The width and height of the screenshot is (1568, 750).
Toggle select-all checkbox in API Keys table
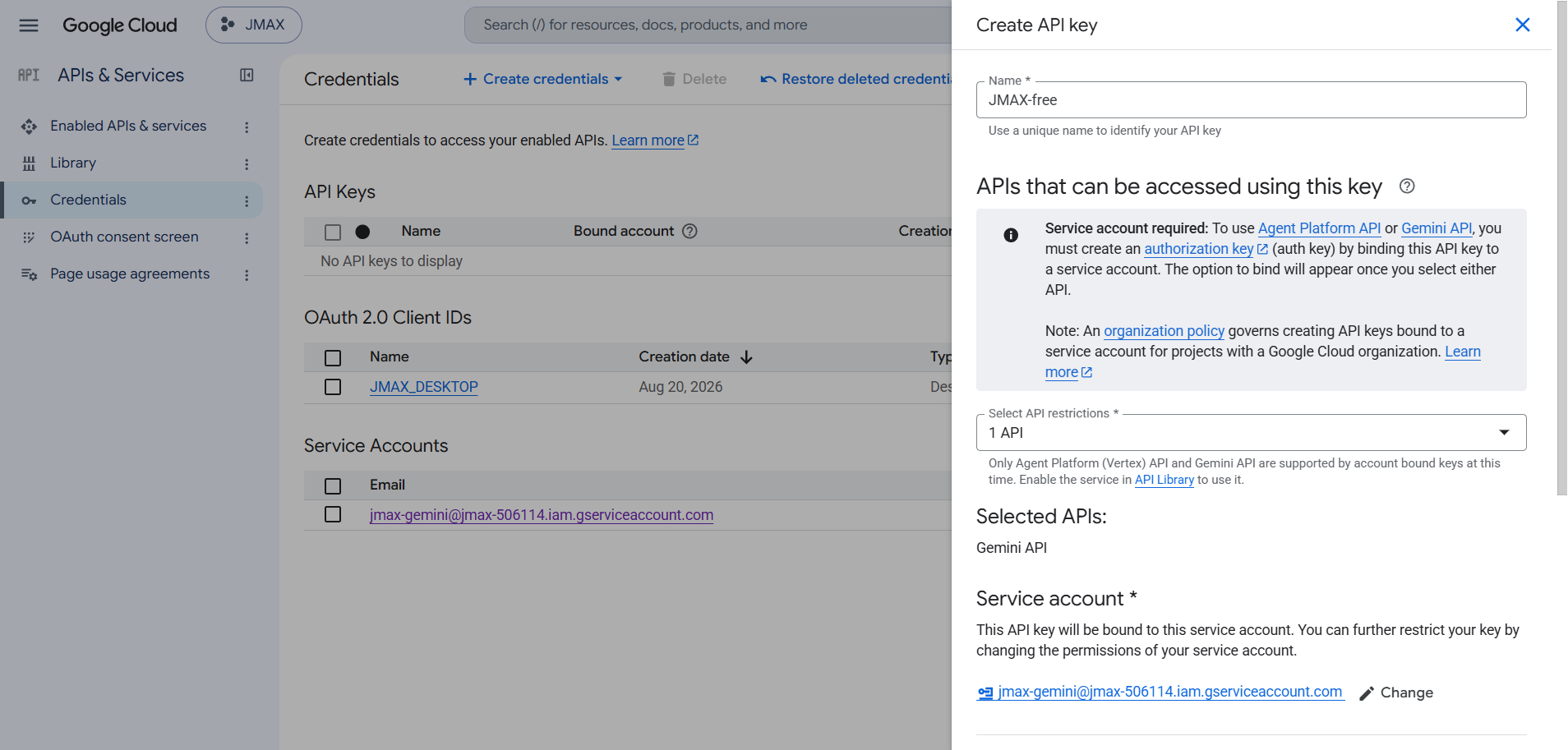point(333,232)
